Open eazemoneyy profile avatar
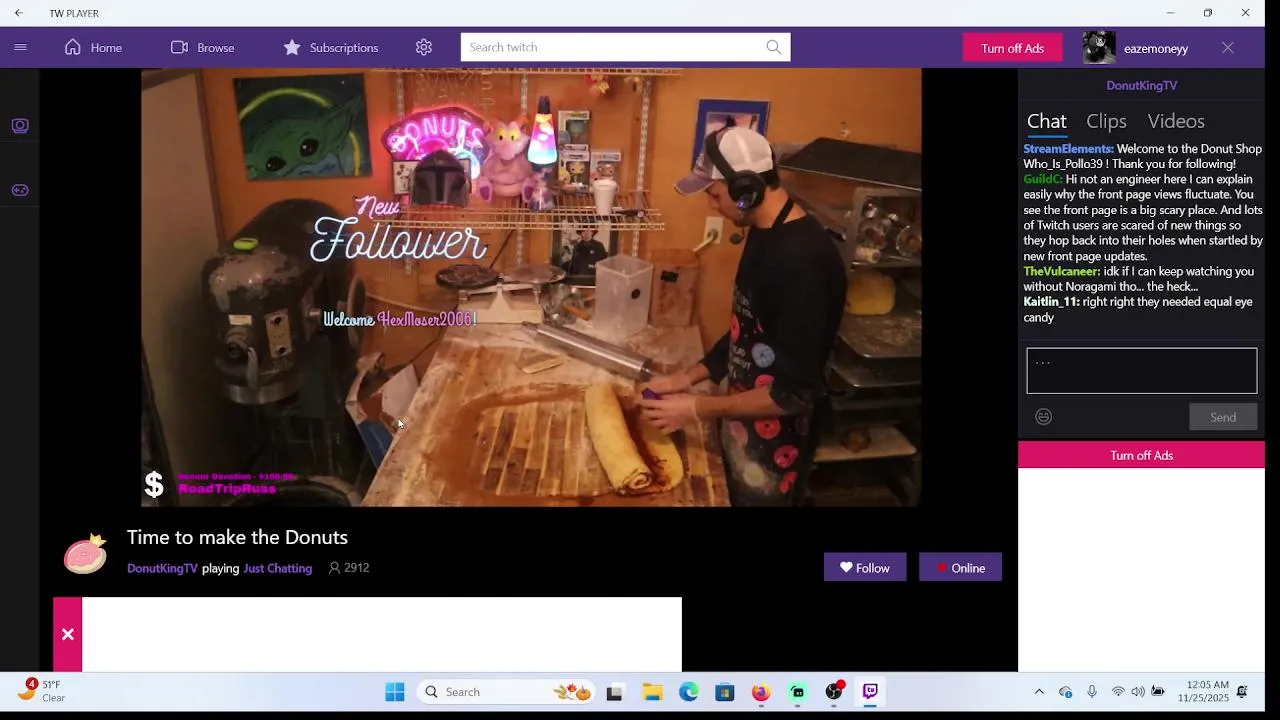 click(1099, 48)
